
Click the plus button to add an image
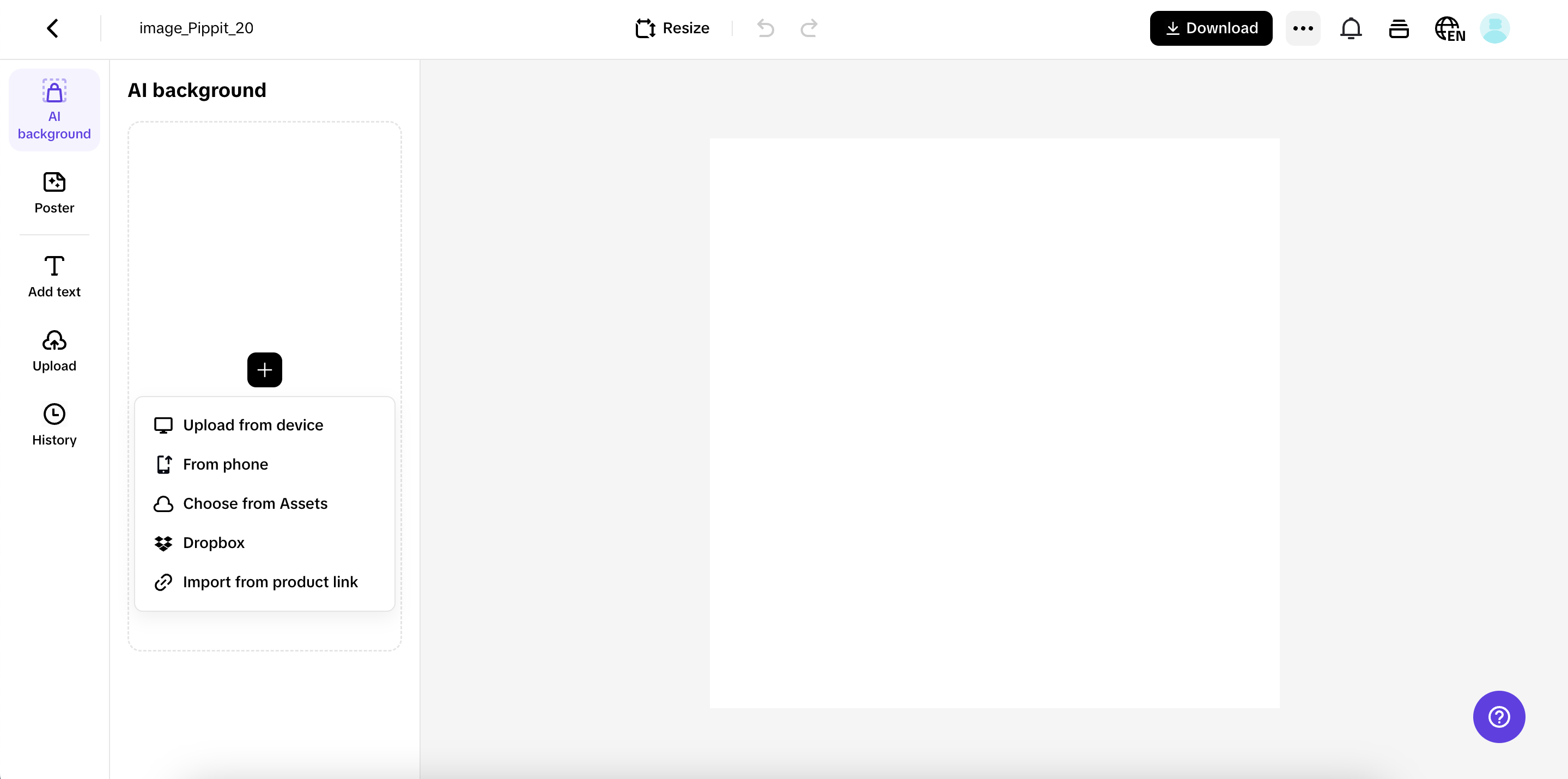coord(264,369)
